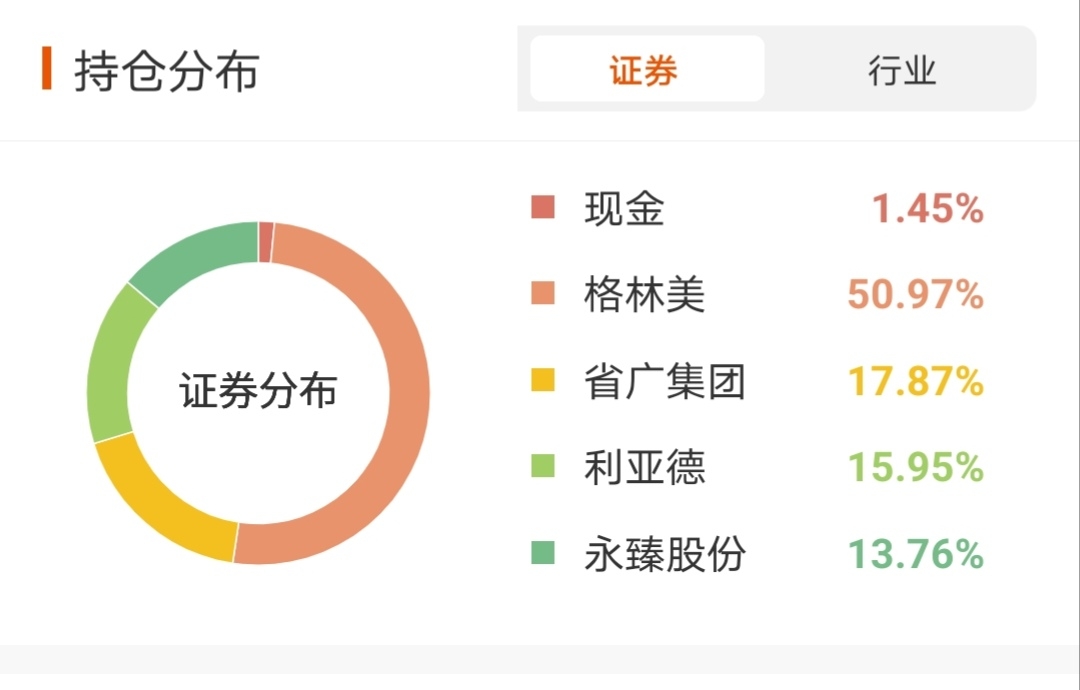Click the 现金 red legend swatch
Screen dimensions: 1080x690
(x=543, y=208)
